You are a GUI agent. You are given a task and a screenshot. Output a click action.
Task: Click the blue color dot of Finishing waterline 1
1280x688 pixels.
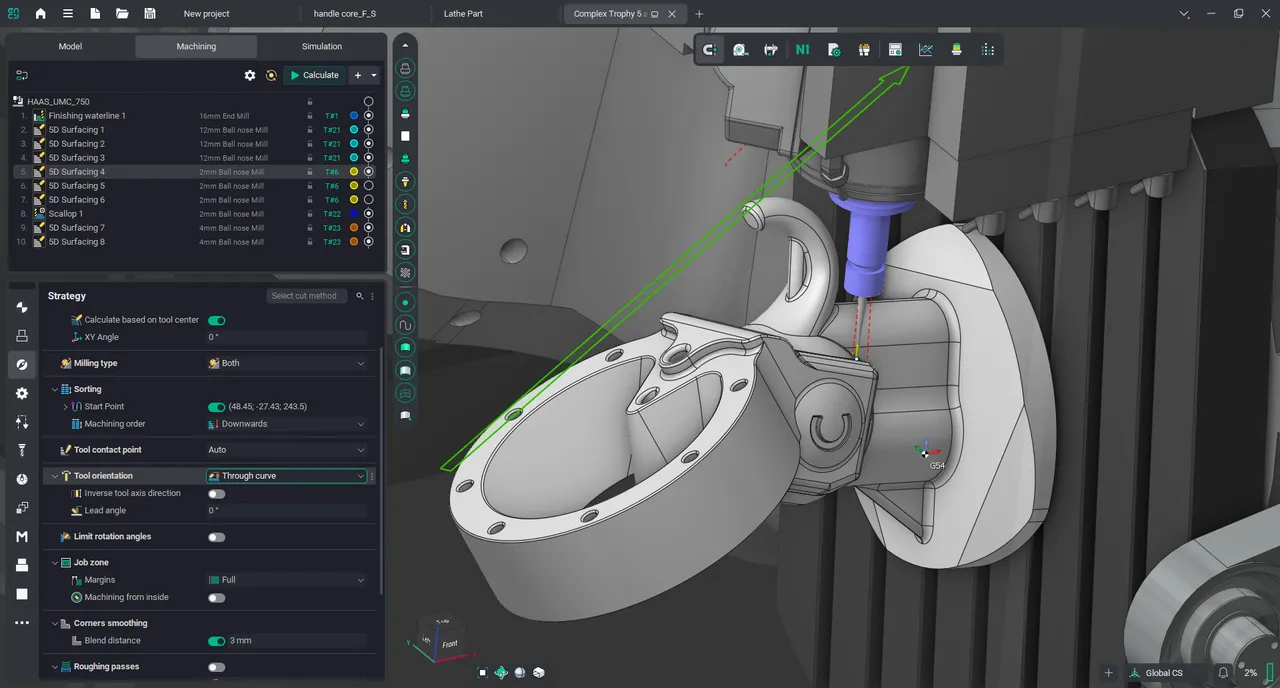(354, 116)
